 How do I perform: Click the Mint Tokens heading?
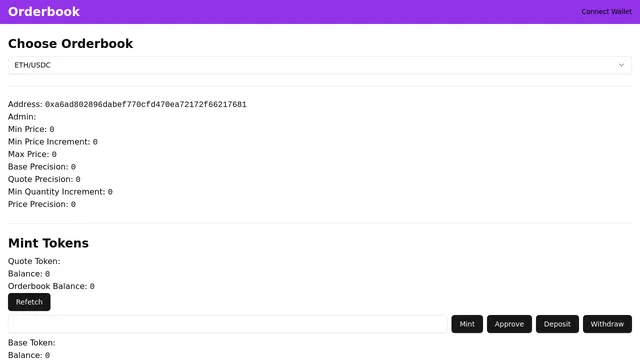point(48,243)
